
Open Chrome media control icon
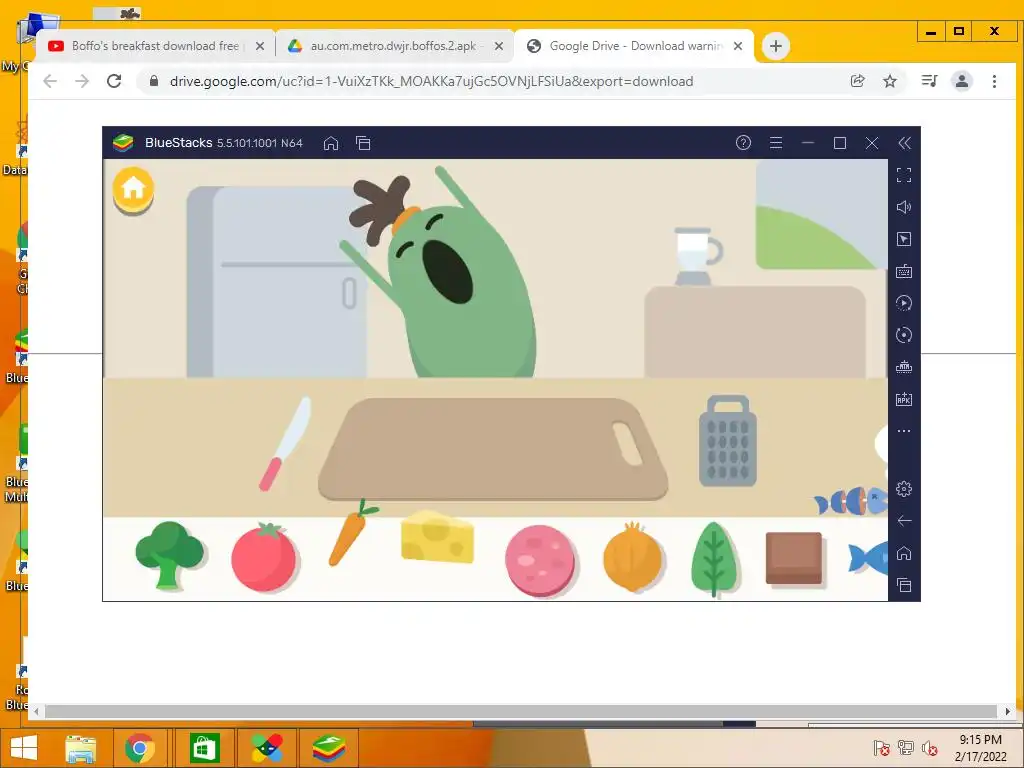(929, 81)
